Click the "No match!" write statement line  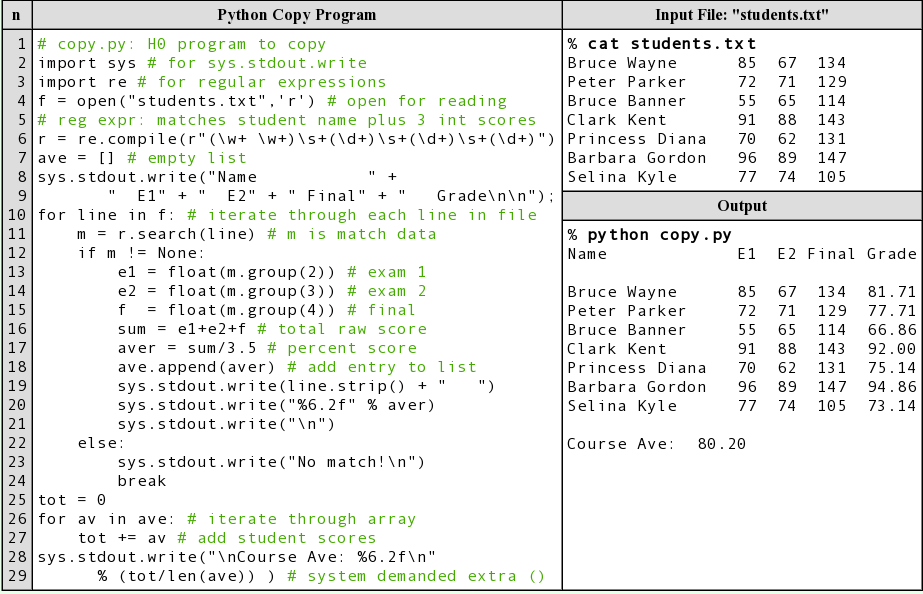271,462
